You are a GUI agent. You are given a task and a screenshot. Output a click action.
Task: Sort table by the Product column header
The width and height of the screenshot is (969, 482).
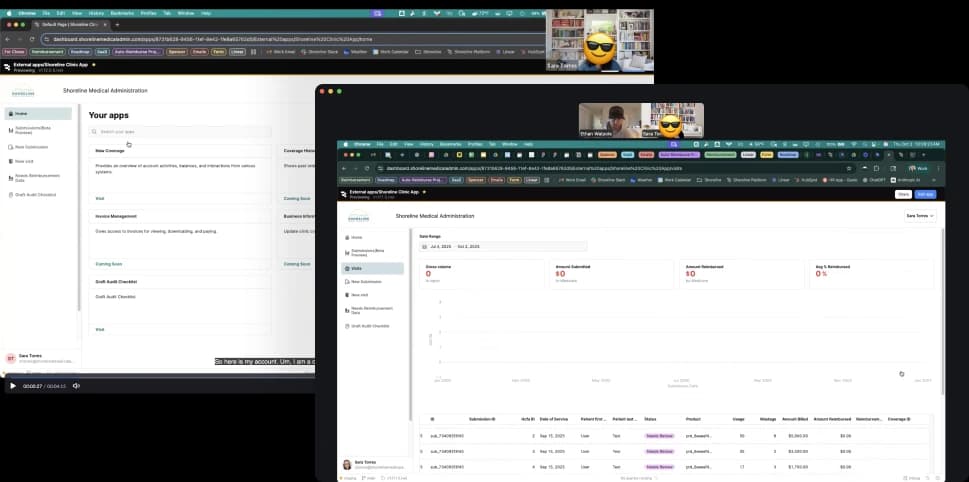tap(693, 419)
